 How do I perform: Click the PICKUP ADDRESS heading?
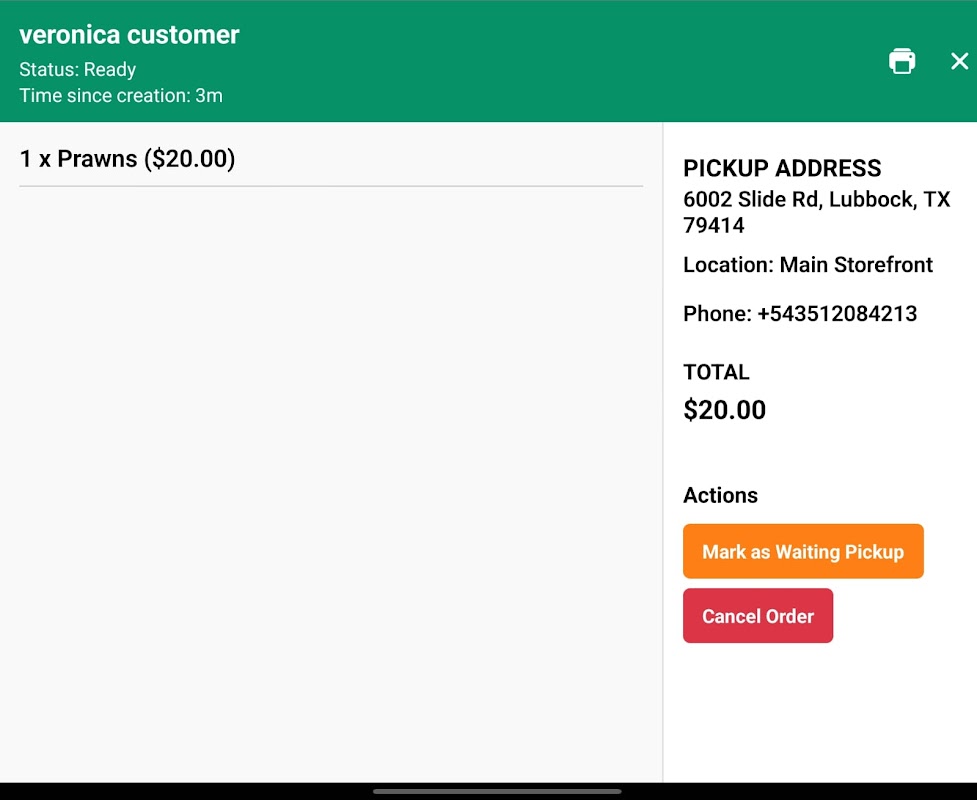click(782, 168)
